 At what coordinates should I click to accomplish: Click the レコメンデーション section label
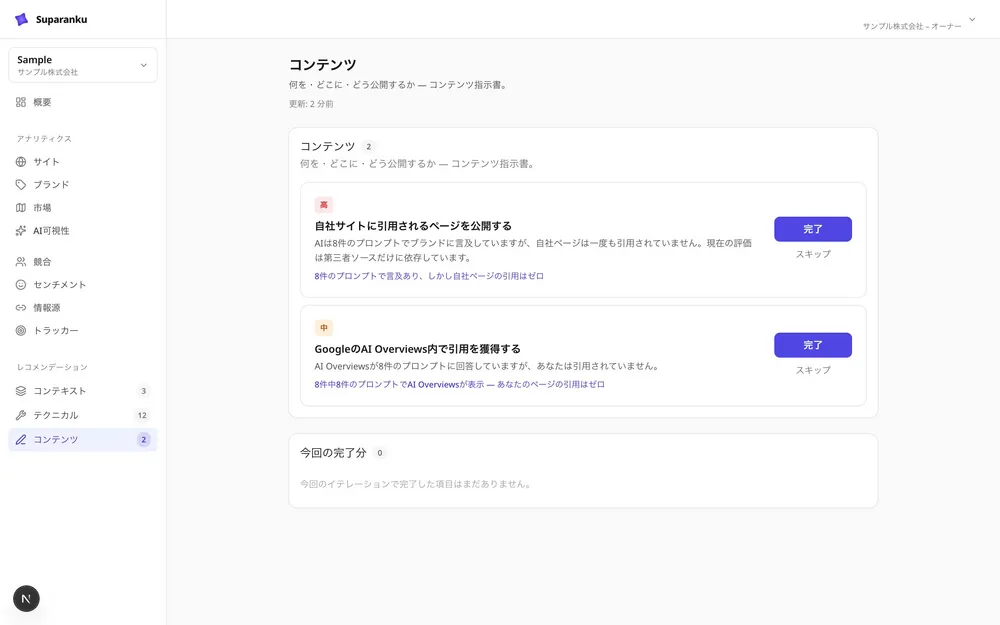click(x=52, y=367)
